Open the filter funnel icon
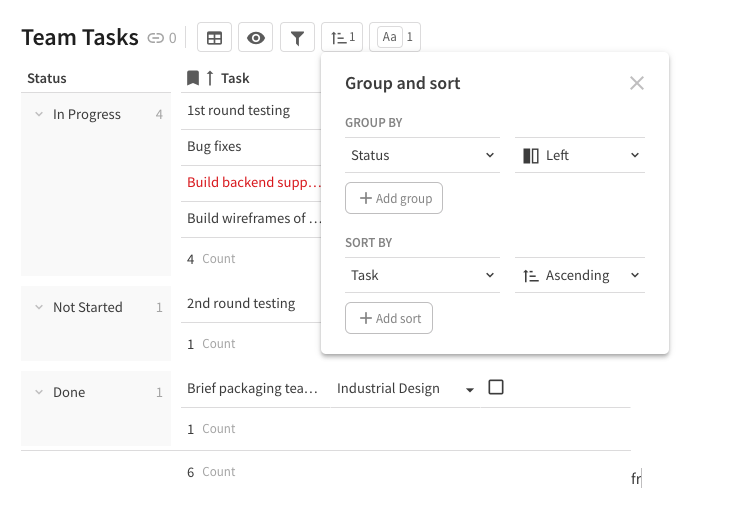This screenshot has height=506, width=735. pos(297,38)
